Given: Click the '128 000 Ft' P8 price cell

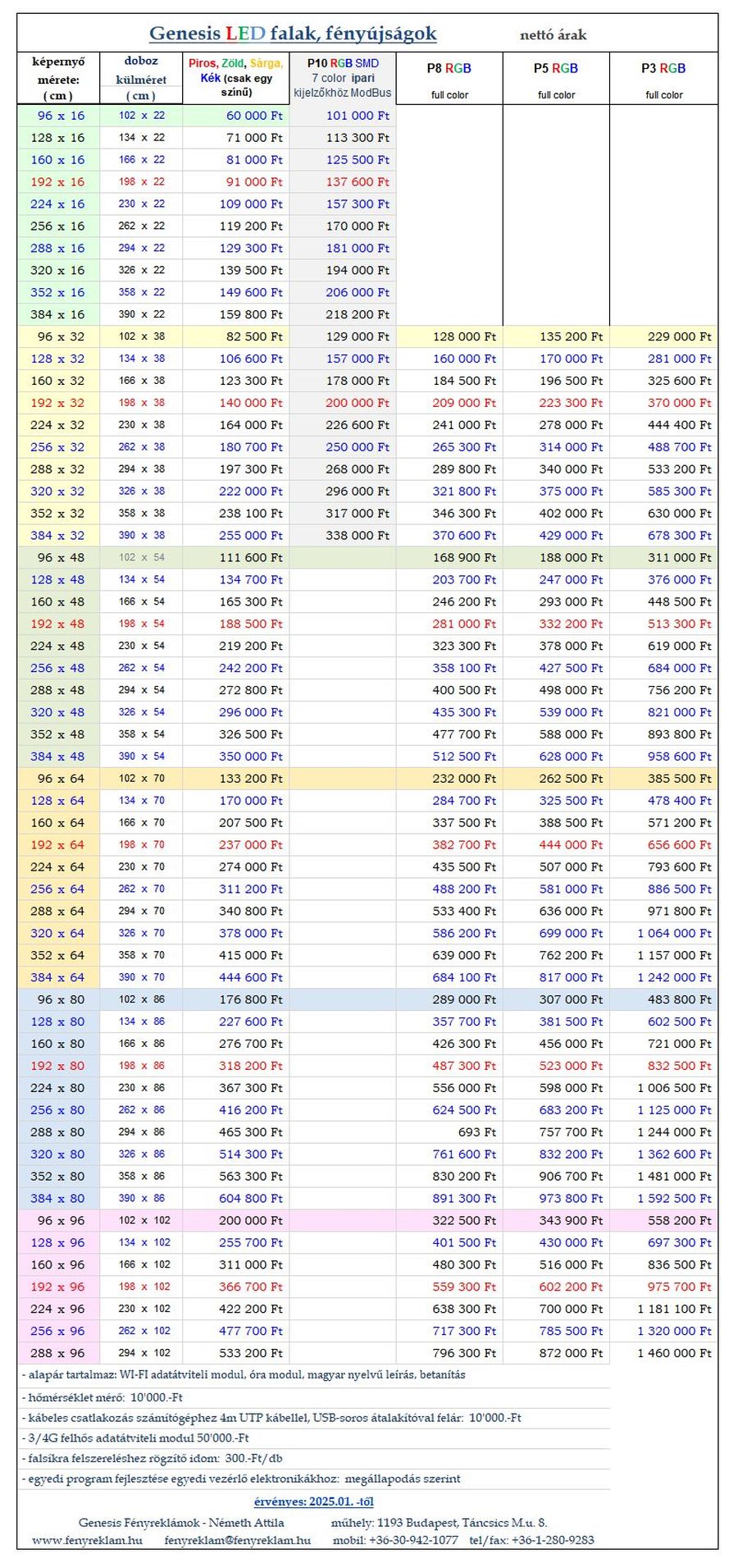Looking at the screenshot, I should click(449, 336).
